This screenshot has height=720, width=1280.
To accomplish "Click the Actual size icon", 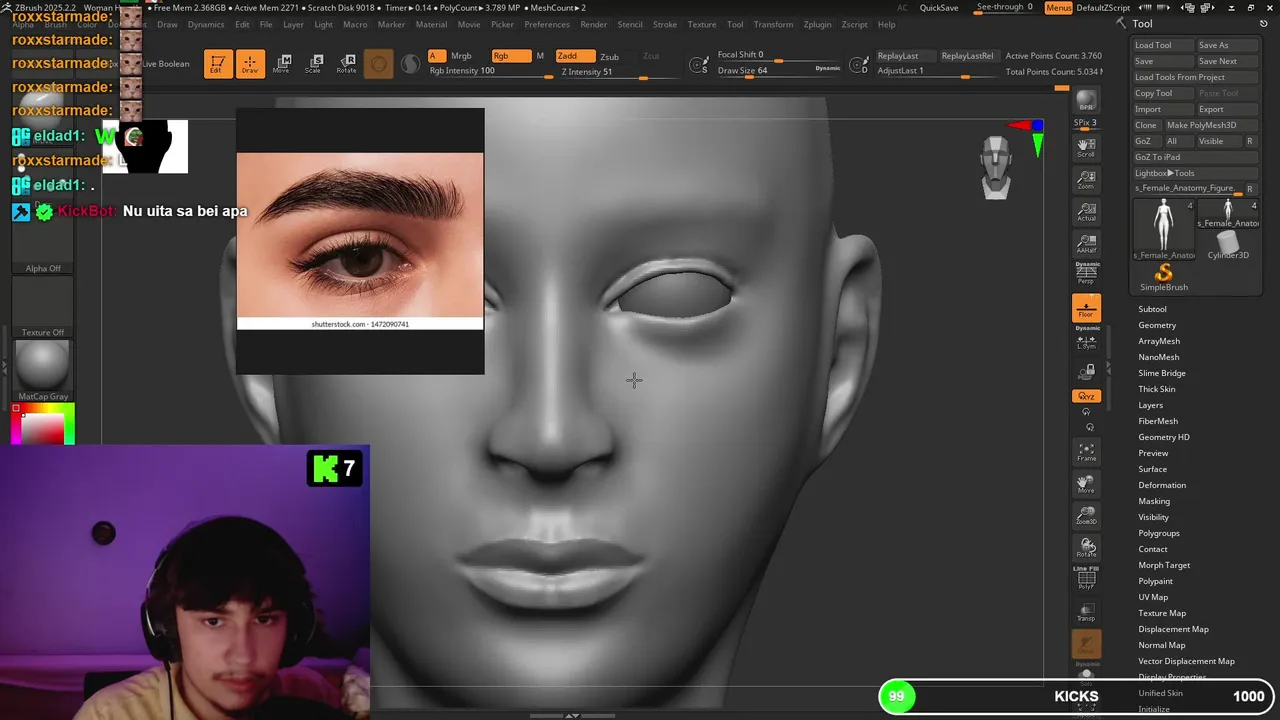I will pyautogui.click(x=1086, y=212).
